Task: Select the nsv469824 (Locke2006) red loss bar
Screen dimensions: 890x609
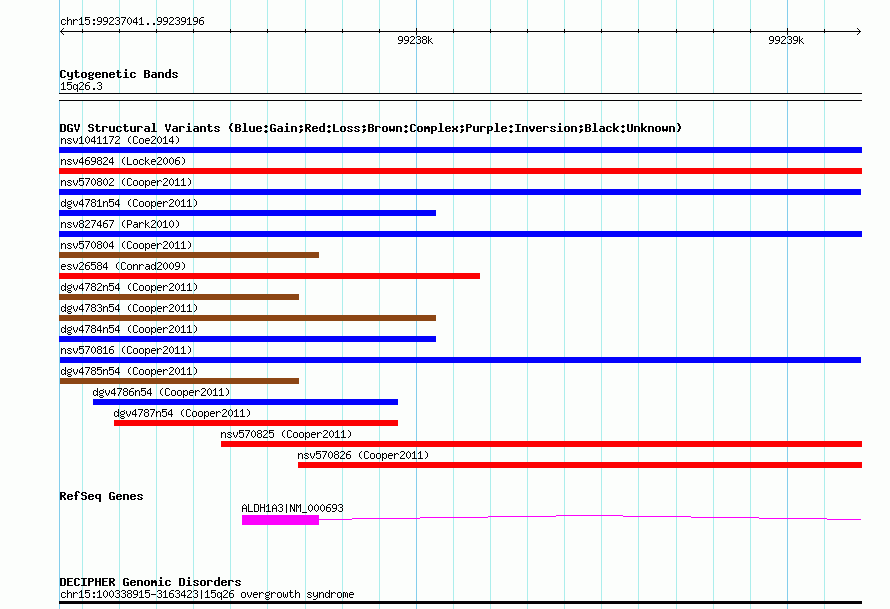Action: (460, 171)
